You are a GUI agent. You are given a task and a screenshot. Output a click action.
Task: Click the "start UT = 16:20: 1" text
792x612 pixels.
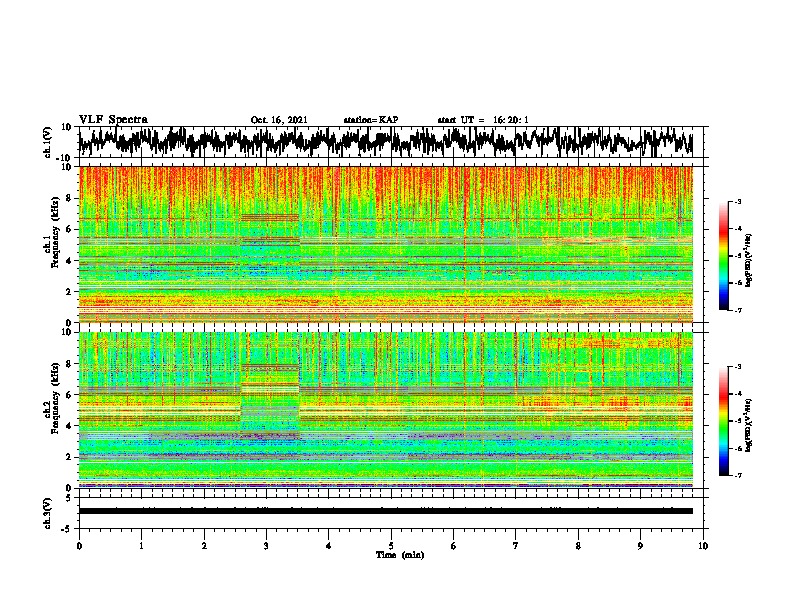coord(483,120)
